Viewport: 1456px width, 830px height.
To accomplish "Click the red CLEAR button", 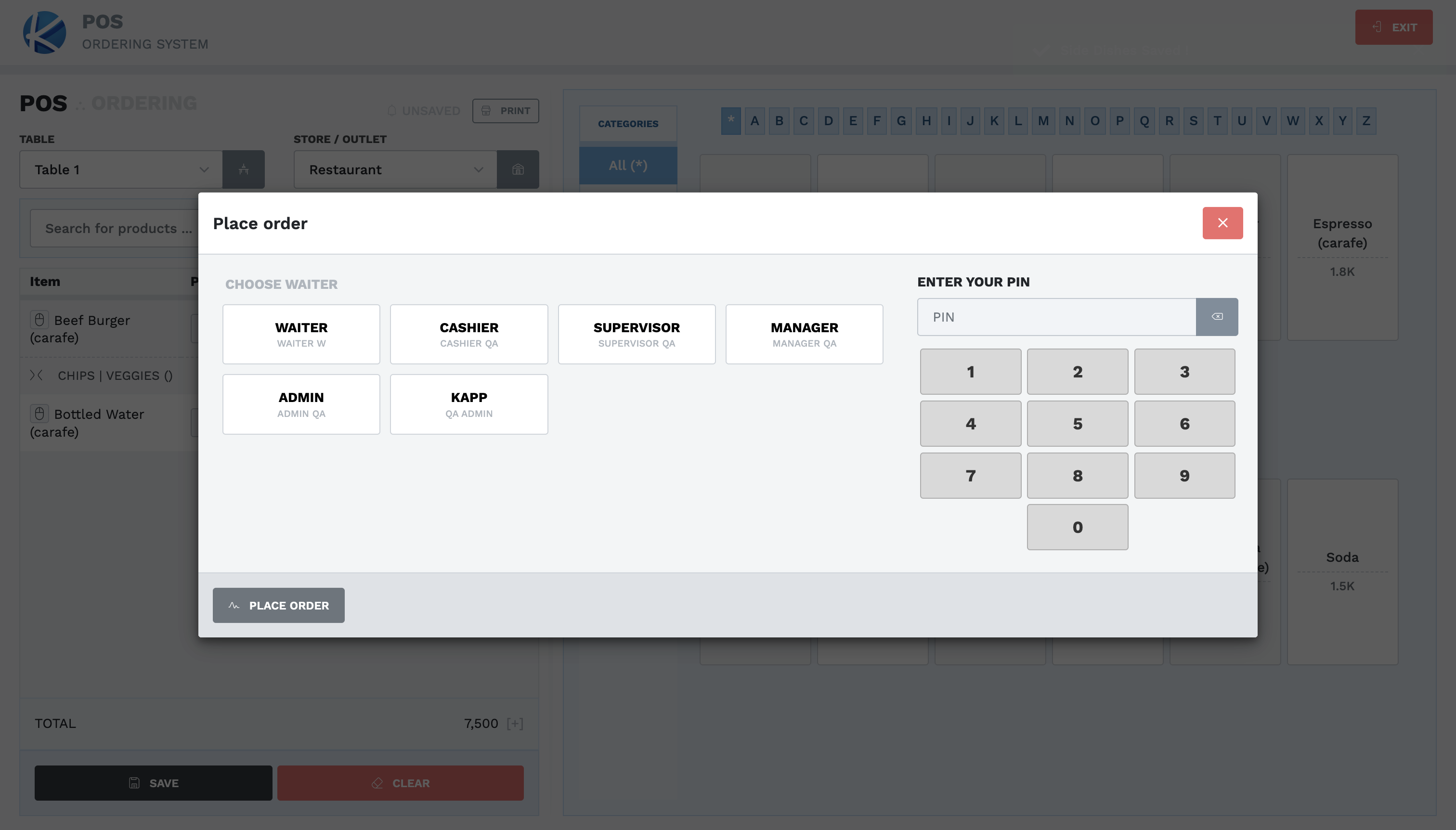I will [400, 783].
